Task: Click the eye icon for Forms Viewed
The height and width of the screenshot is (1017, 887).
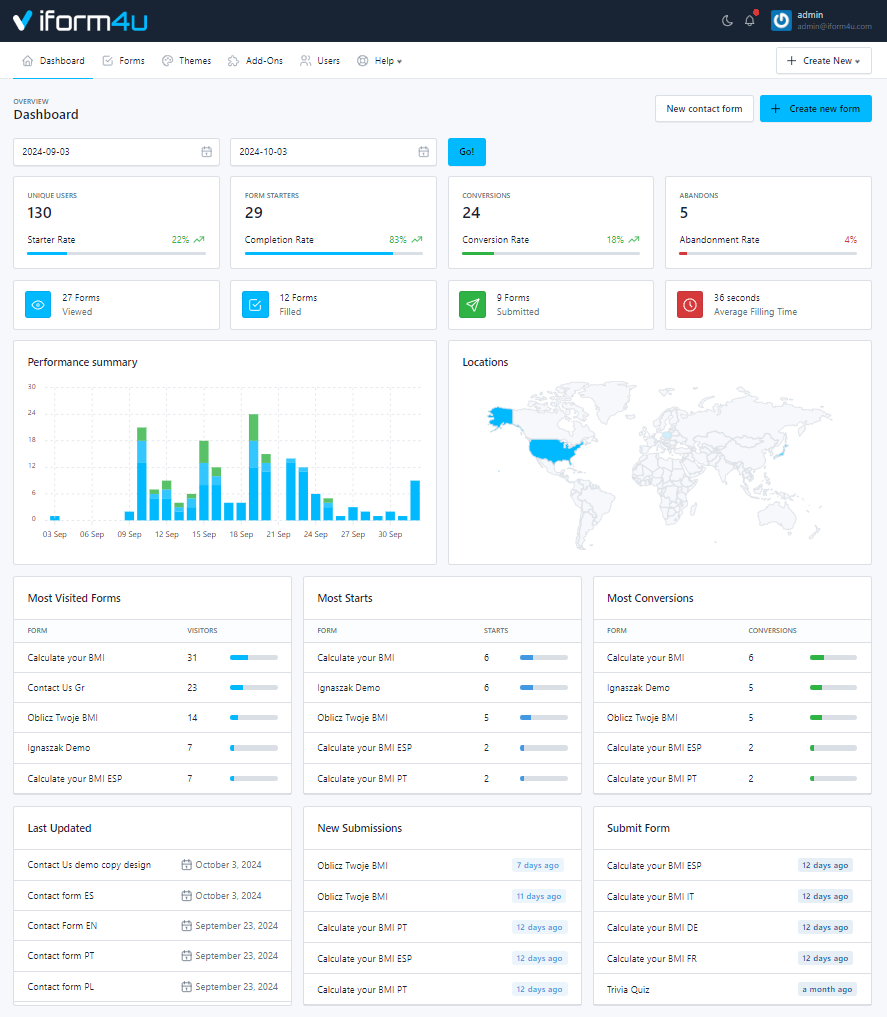Action: (37, 304)
